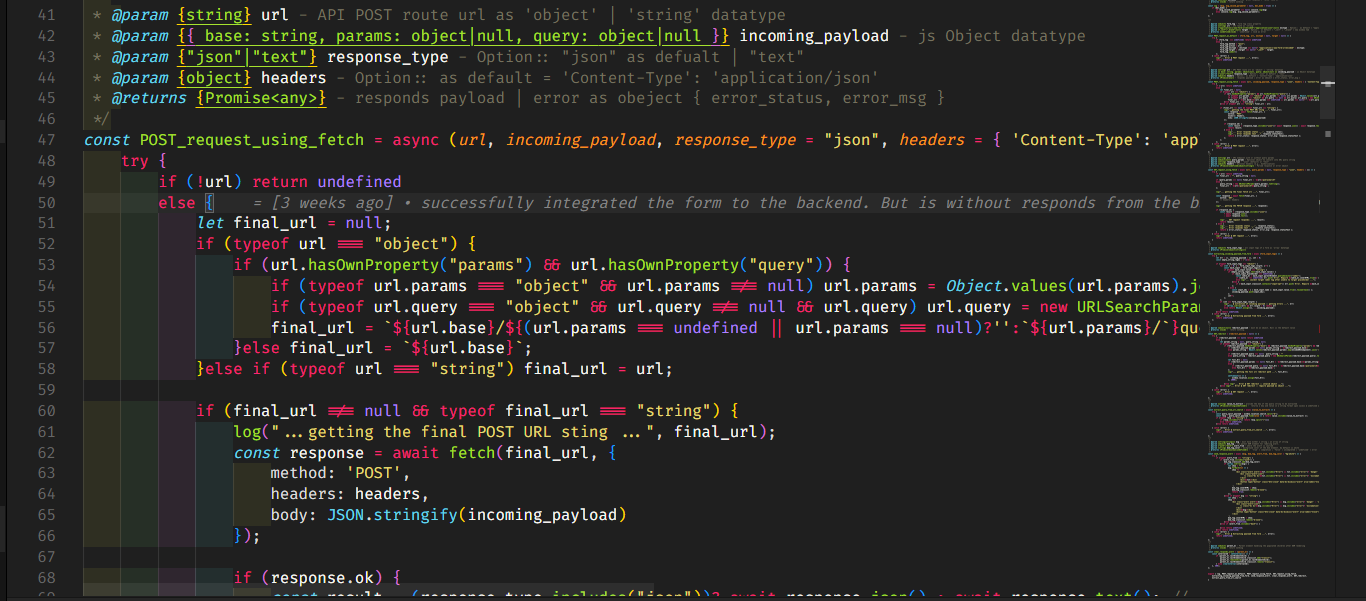Click the 'response.ok' condition on line 68
Image resolution: width=1366 pixels, height=601 pixels.
[326, 578]
